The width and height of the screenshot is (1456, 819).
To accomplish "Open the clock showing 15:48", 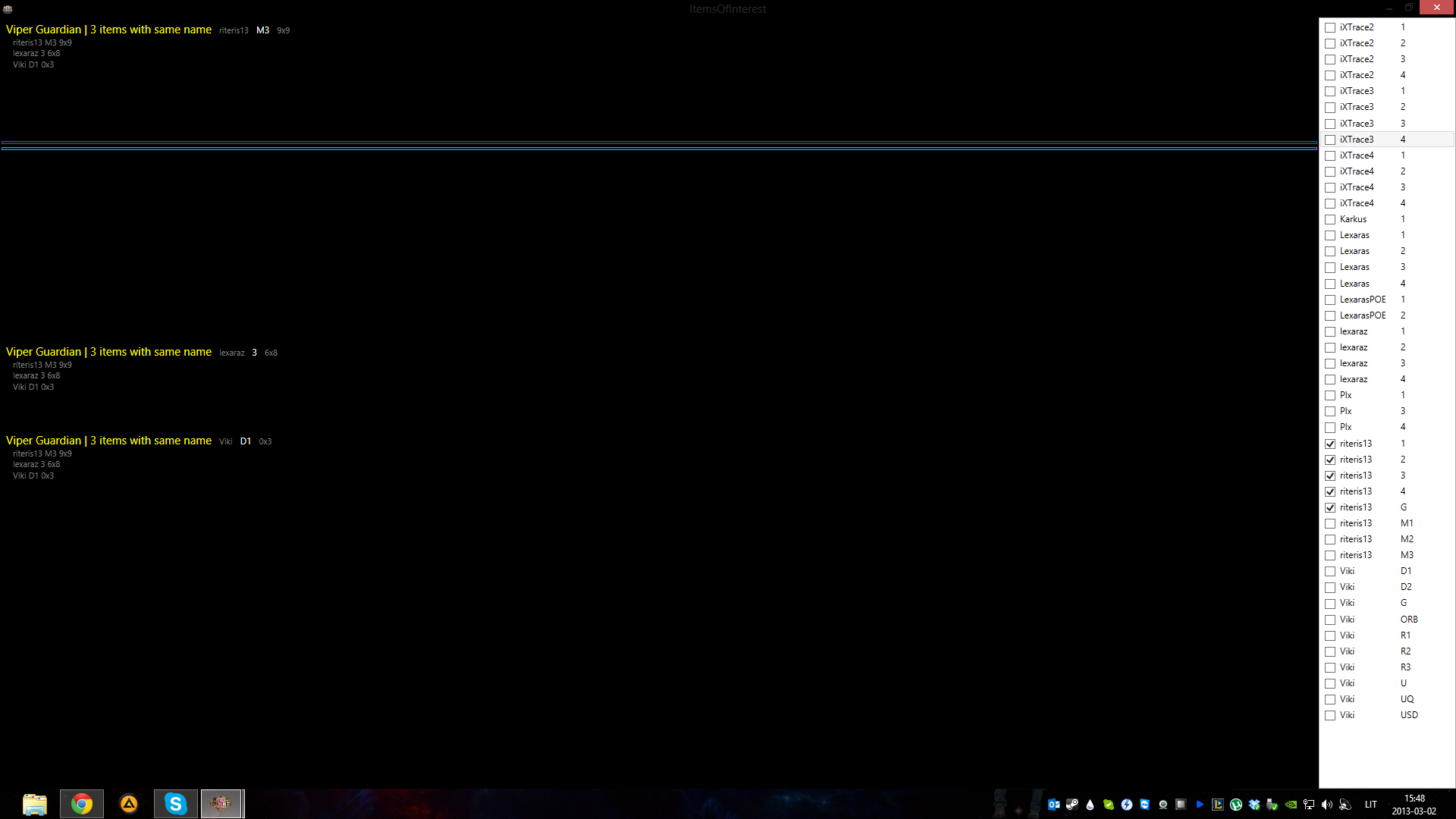I will tap(1414, 805).
